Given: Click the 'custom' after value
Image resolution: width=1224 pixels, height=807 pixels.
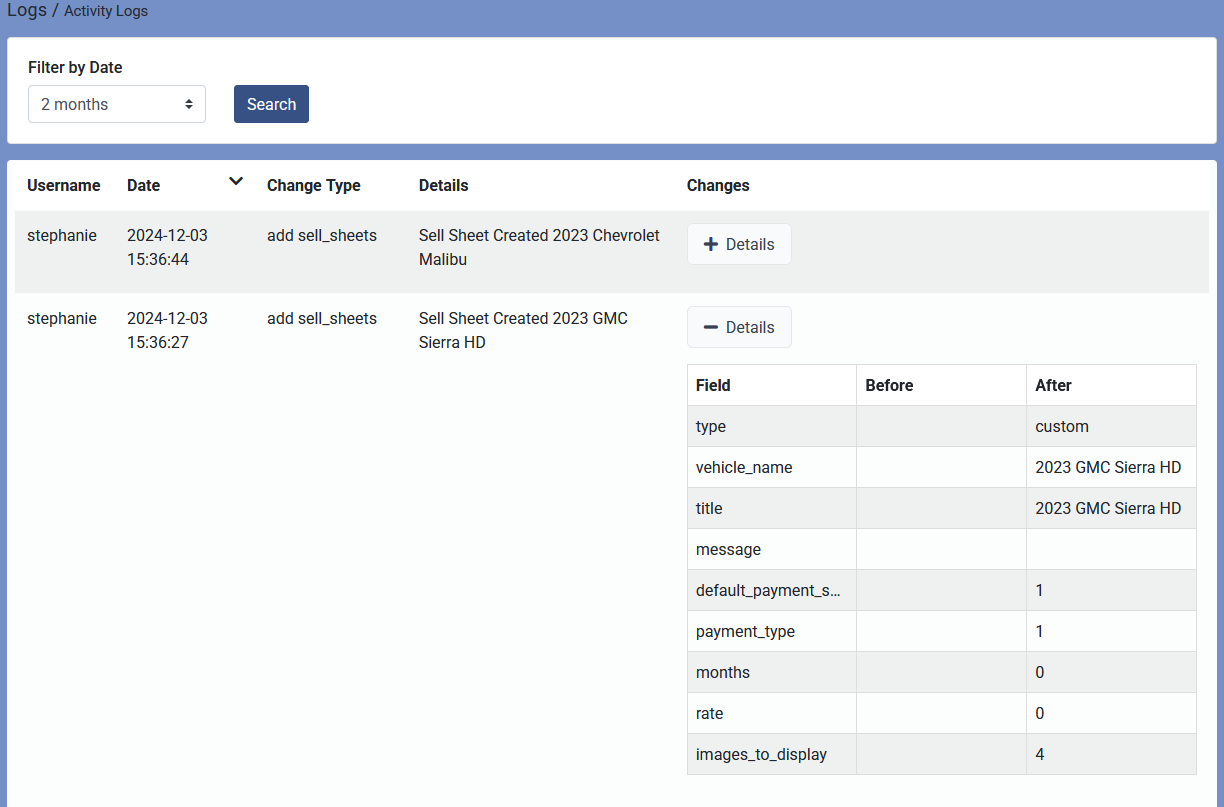Looking at the screenshot, I should [x=1062, y=426].
